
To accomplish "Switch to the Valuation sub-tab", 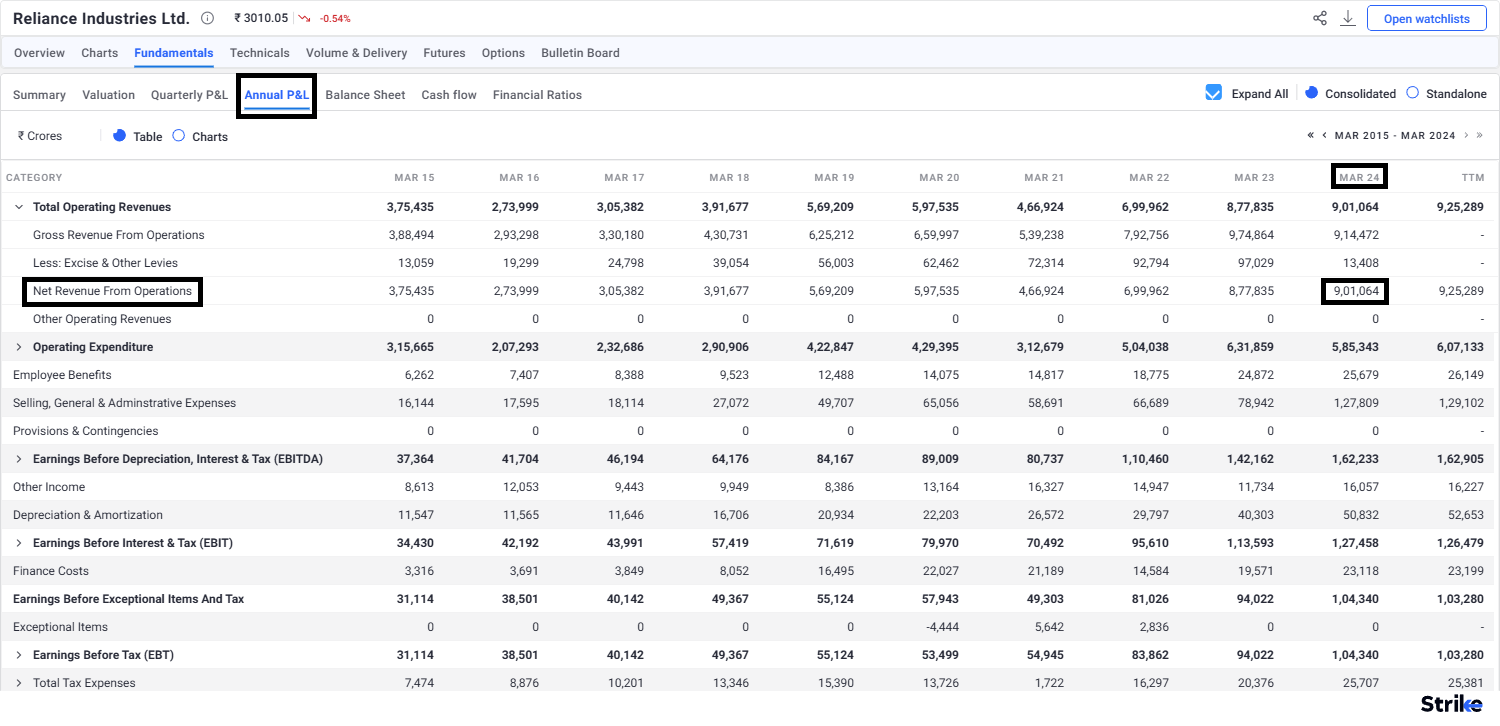I will [108, 95].
